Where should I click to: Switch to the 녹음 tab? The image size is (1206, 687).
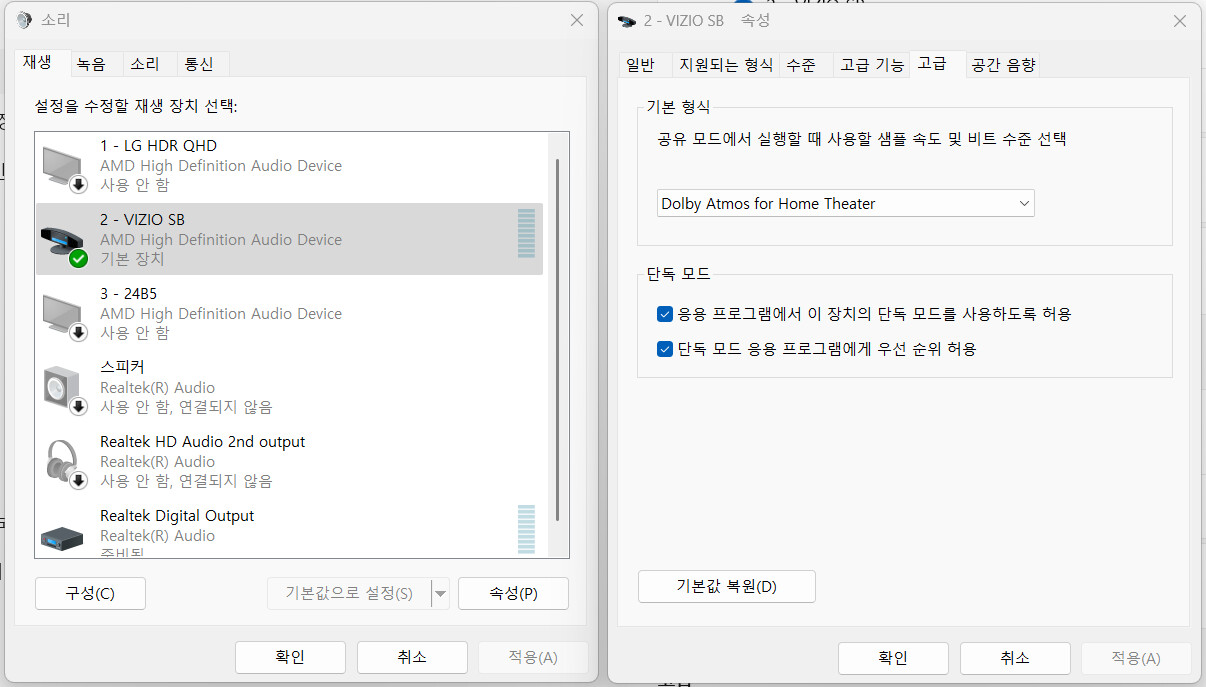click(x=91, y=64)
